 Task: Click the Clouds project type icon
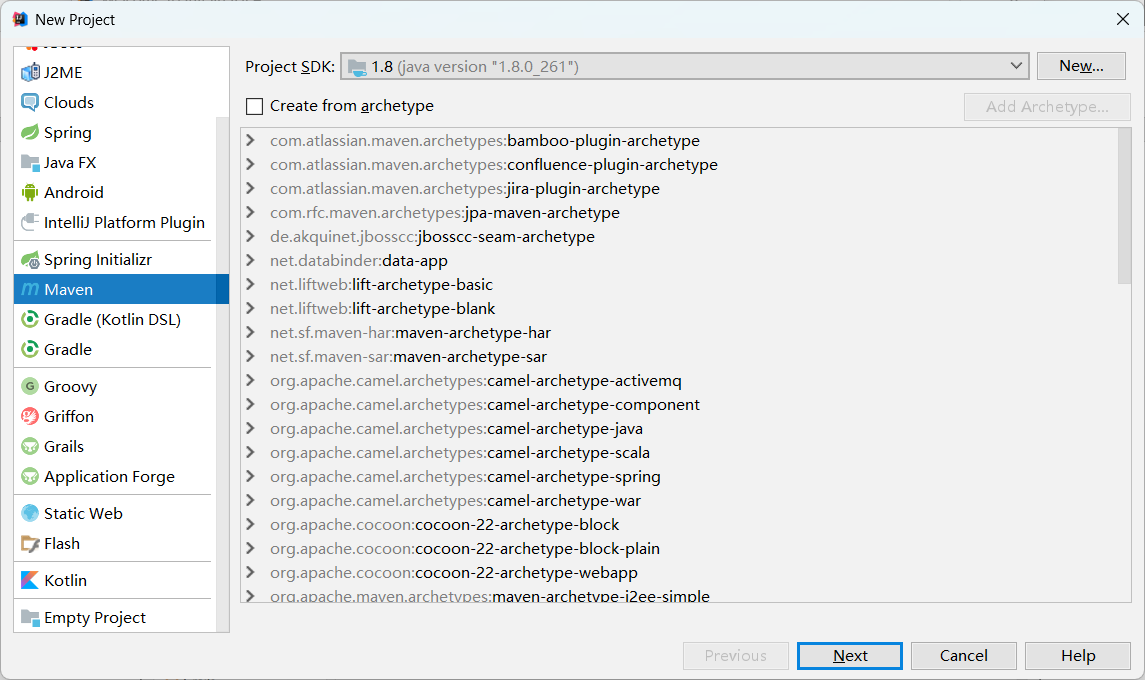coord(30,102)
